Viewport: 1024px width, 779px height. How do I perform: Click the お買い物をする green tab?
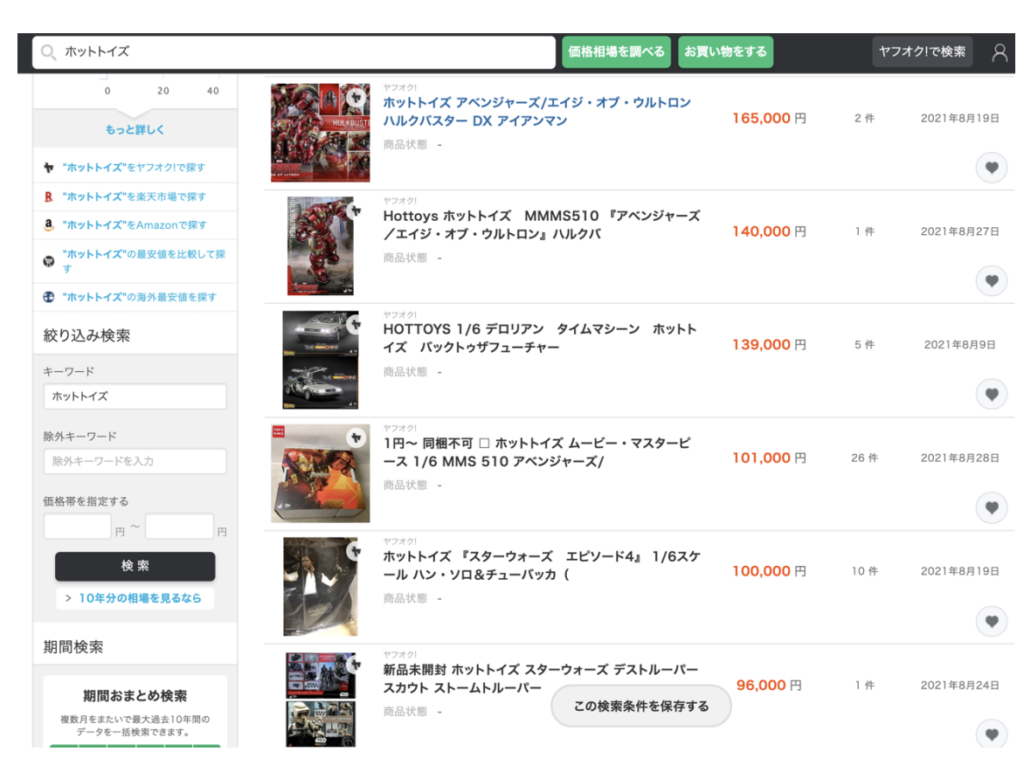pos(725,52)
